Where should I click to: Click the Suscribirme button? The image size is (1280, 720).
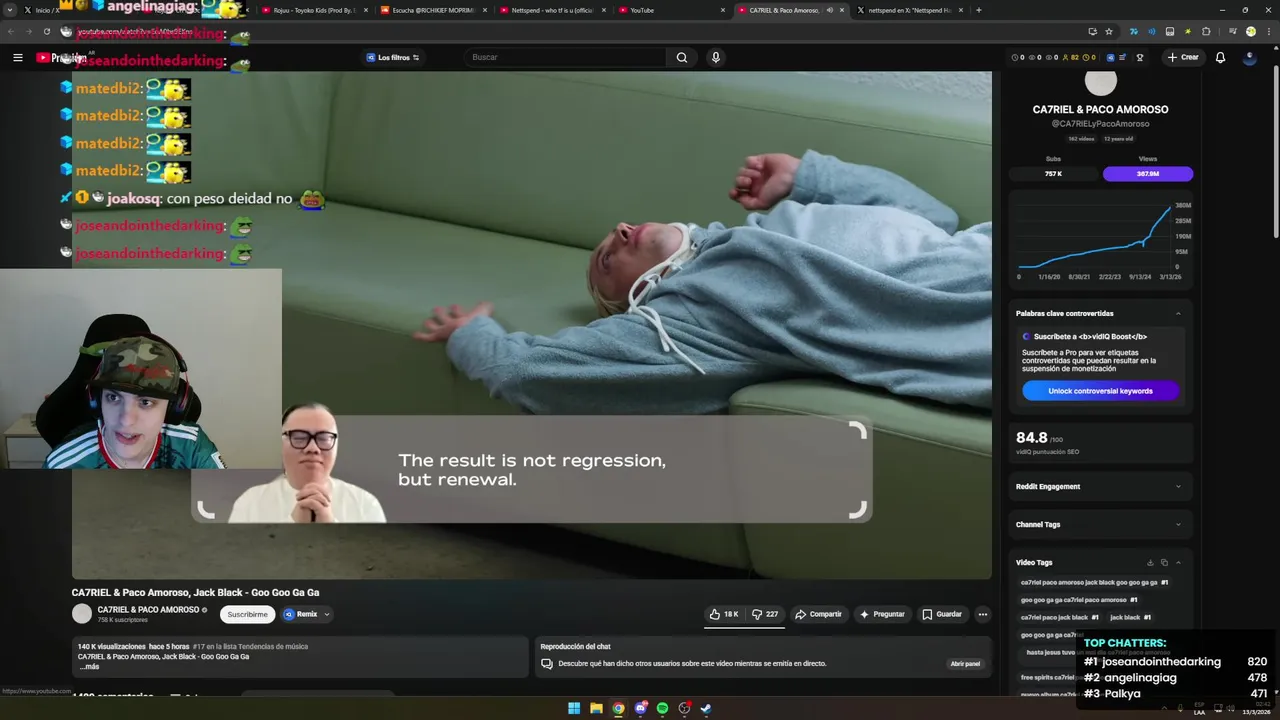(247, 614)
